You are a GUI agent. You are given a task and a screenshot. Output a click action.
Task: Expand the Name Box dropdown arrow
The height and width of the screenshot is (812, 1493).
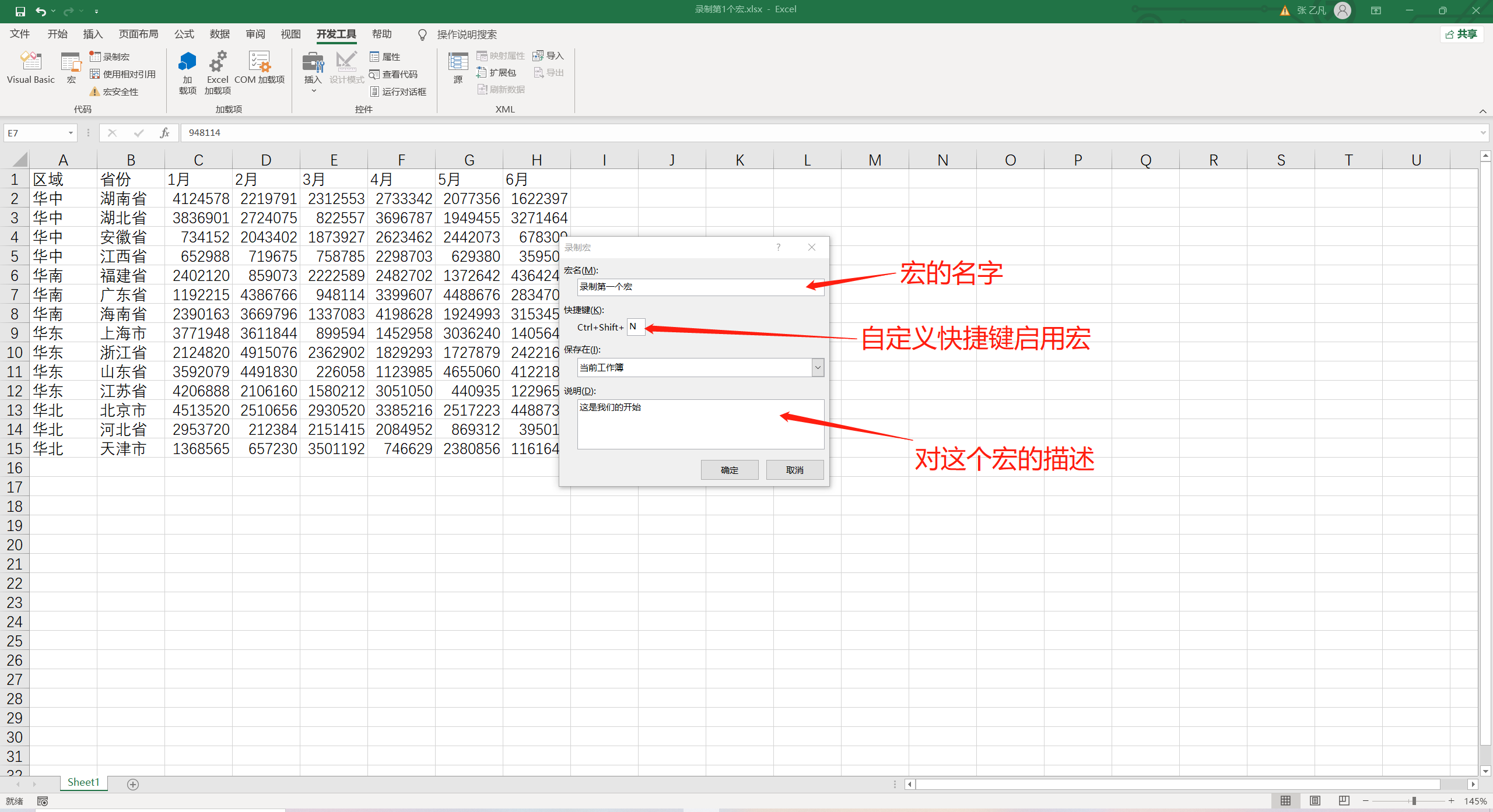(71, 132)
